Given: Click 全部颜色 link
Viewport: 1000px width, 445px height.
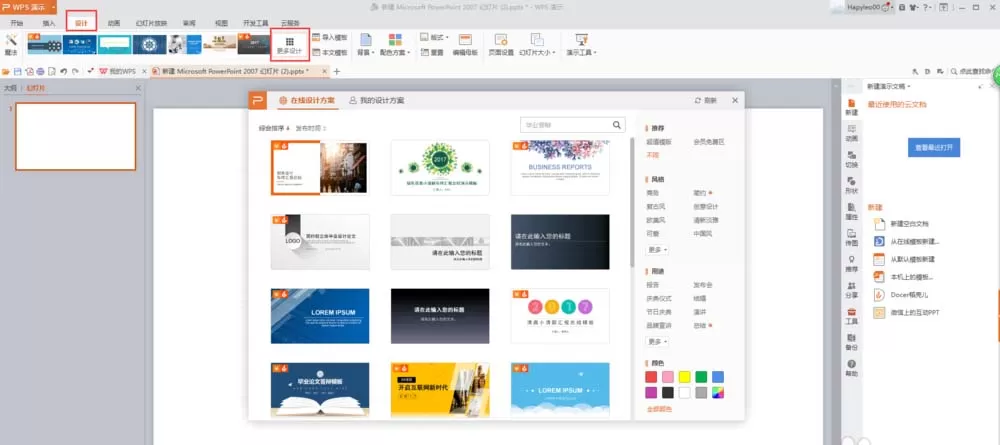Looking at the screenshot, I should pos(659,409).
